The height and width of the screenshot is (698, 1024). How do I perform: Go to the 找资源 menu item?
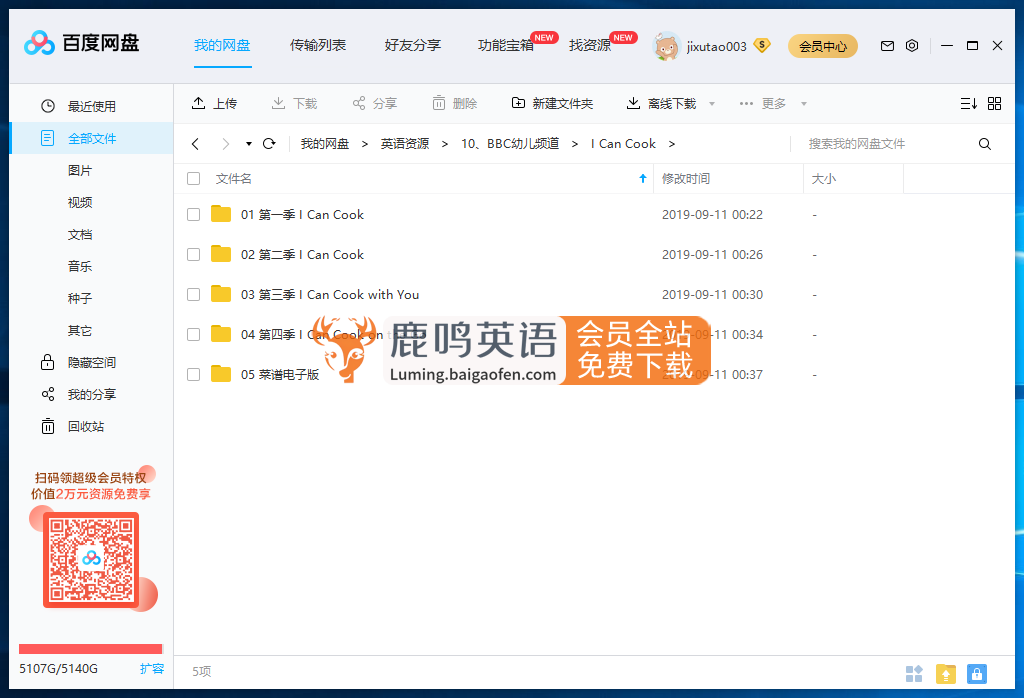click(x=590, y=45)
